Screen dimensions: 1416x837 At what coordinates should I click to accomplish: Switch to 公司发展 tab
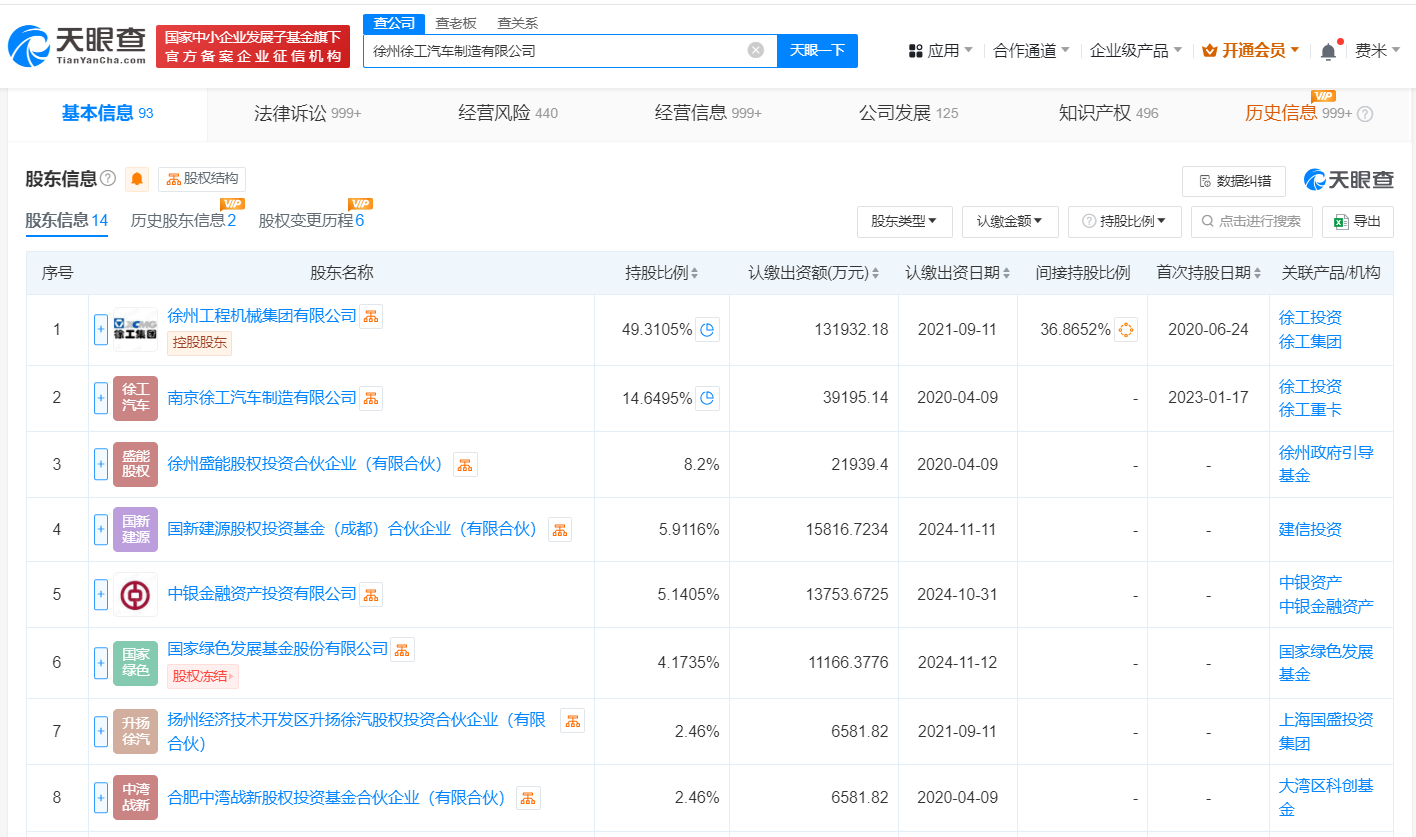(908, 114)
